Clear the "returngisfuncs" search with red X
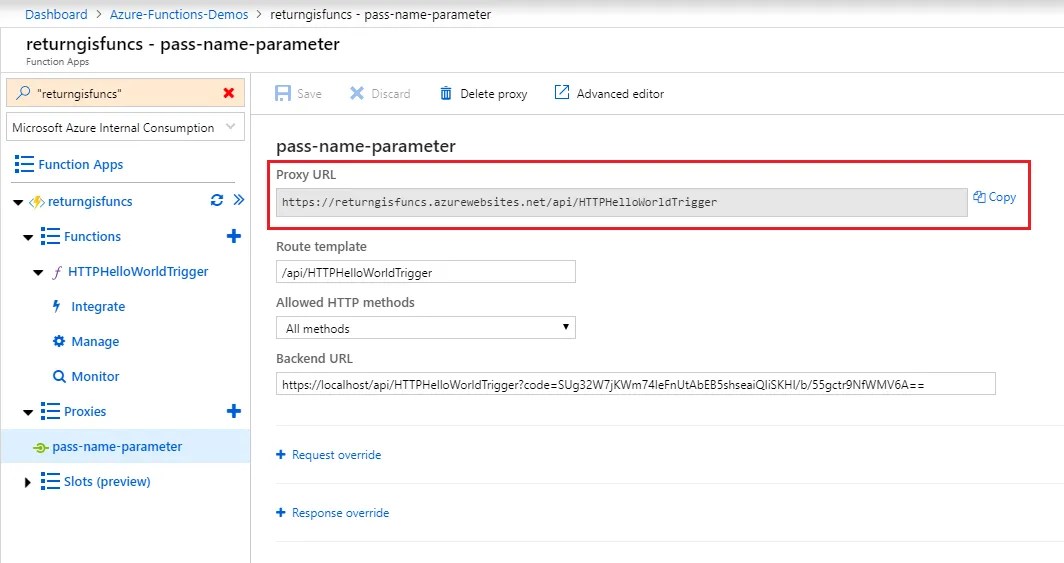The width and height of the screenshot is (1064, 563). pyautogui.click(x=229, y=93)
